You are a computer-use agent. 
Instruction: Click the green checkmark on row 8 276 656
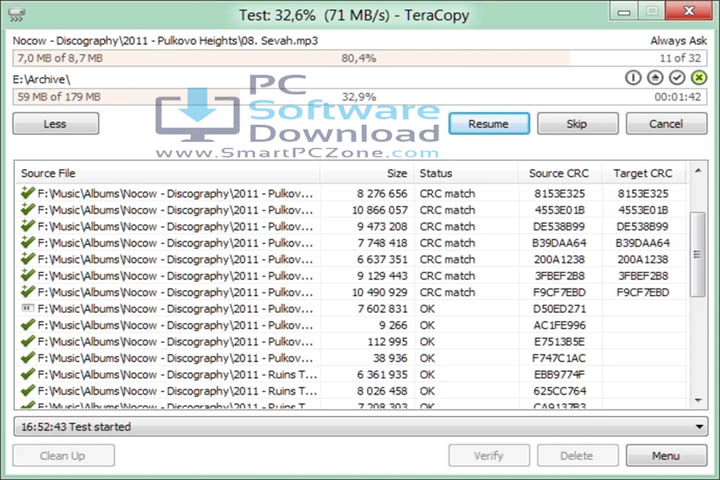[28, 193]
